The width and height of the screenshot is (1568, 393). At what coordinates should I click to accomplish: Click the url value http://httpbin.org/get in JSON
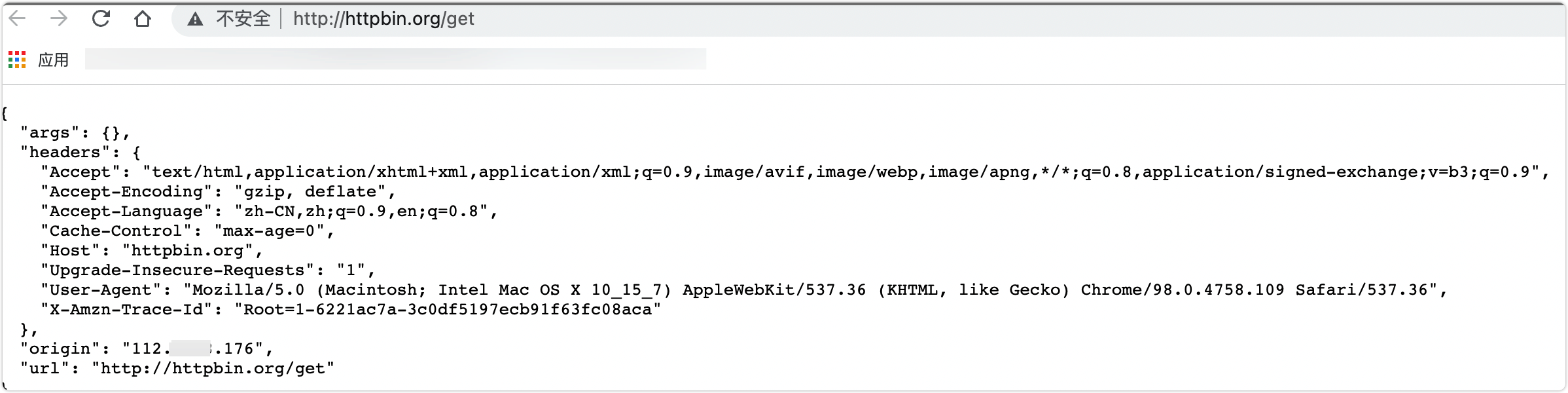point(213,369)
